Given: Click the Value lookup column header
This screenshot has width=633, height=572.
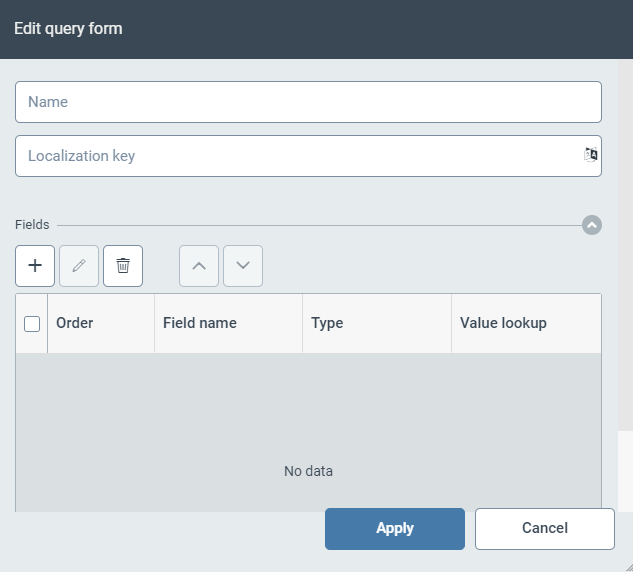Looking at the screenshot, I should [x=503, y=323].
